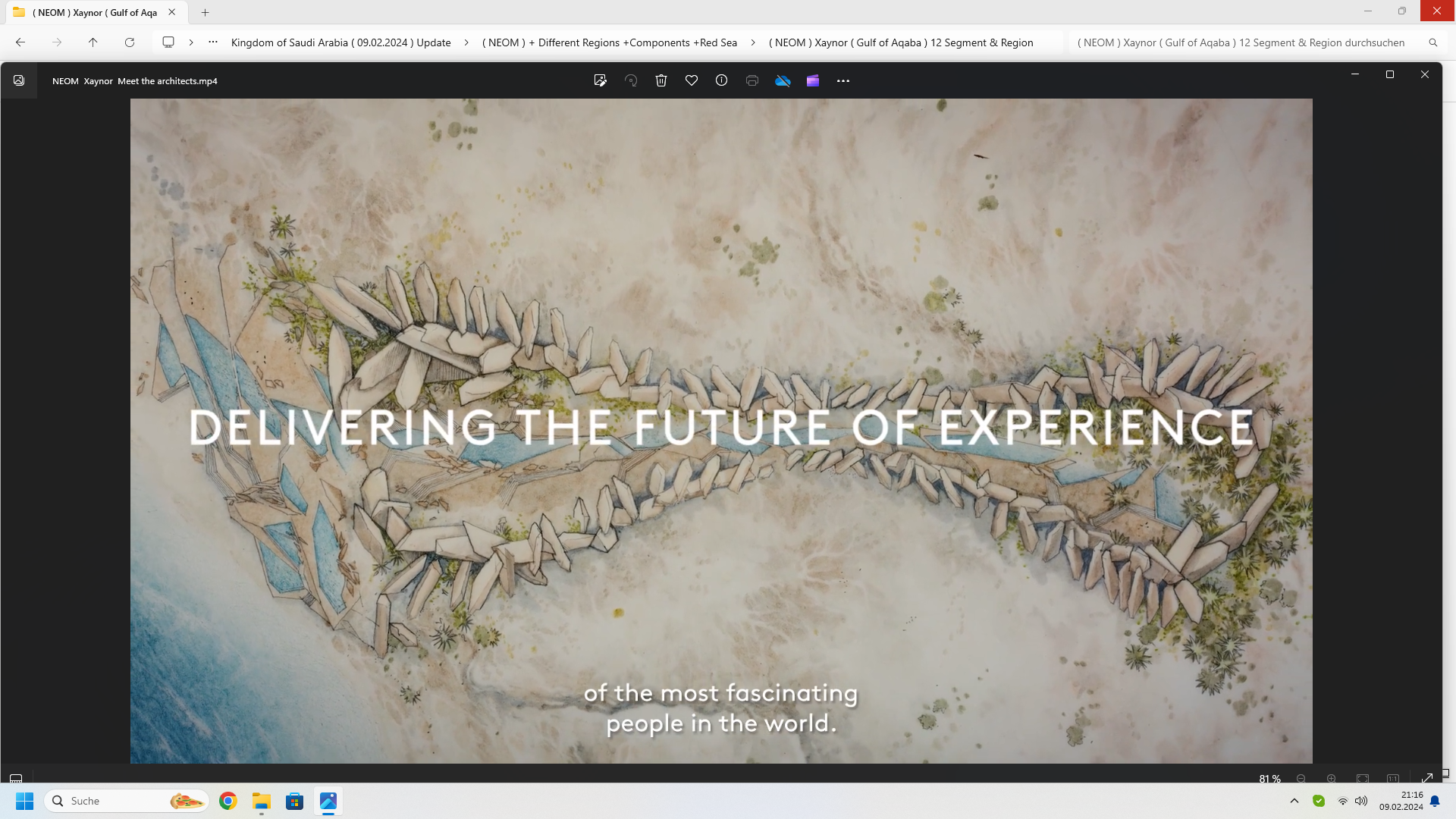The width and height of the screenshot is (1456, 819).
Task: Click the OneDrive cloud icon
Action: point(783,80)
